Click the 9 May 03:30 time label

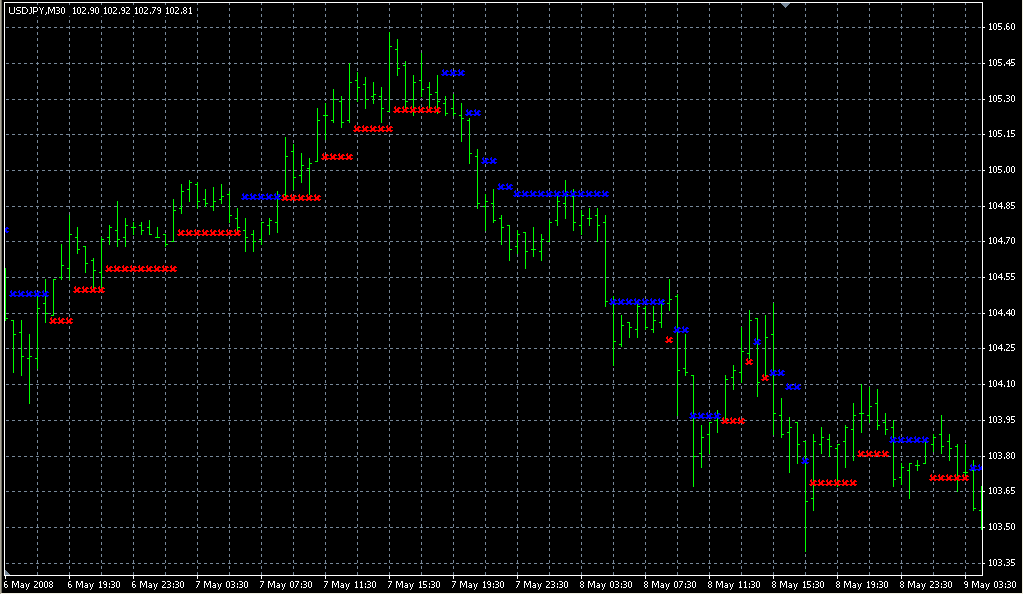(990, 584)
